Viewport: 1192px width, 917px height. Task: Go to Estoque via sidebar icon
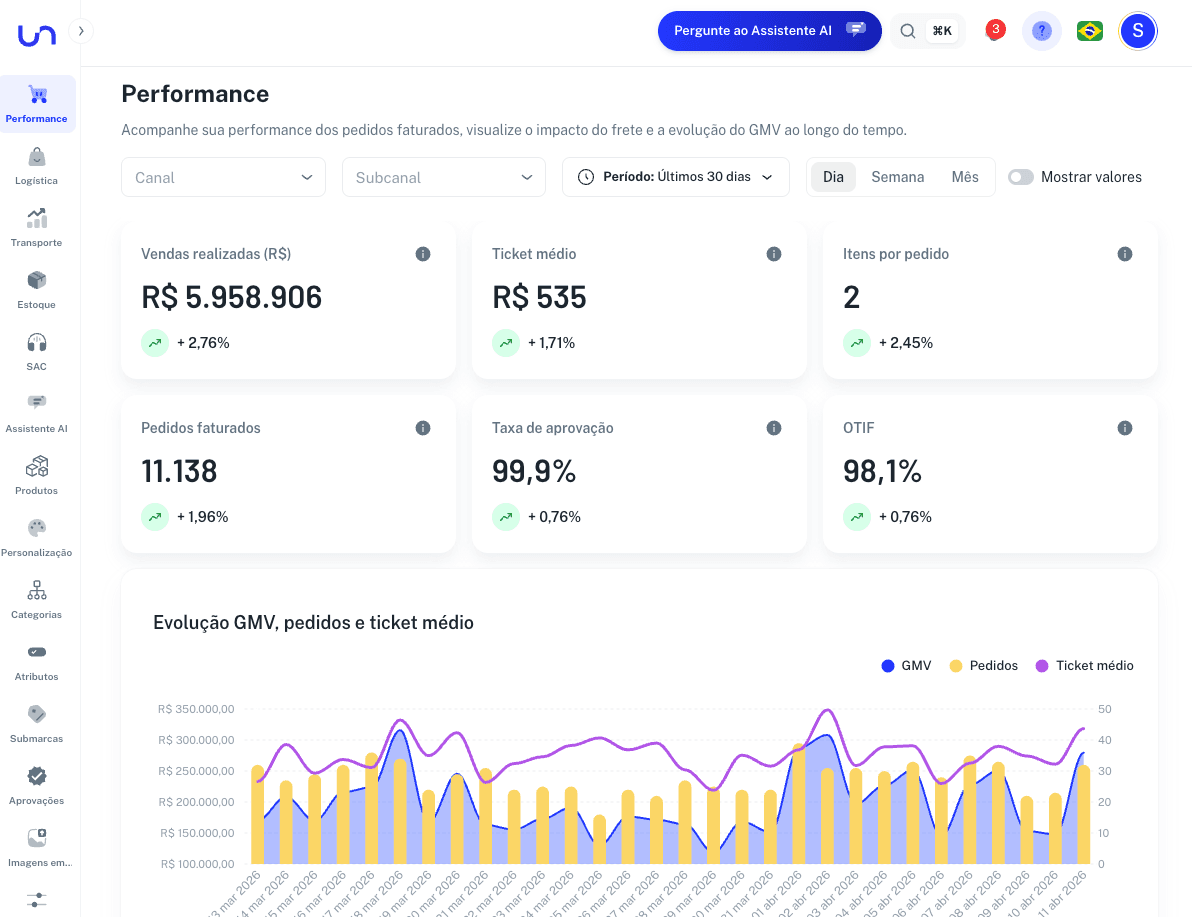(x=37, y=282)
